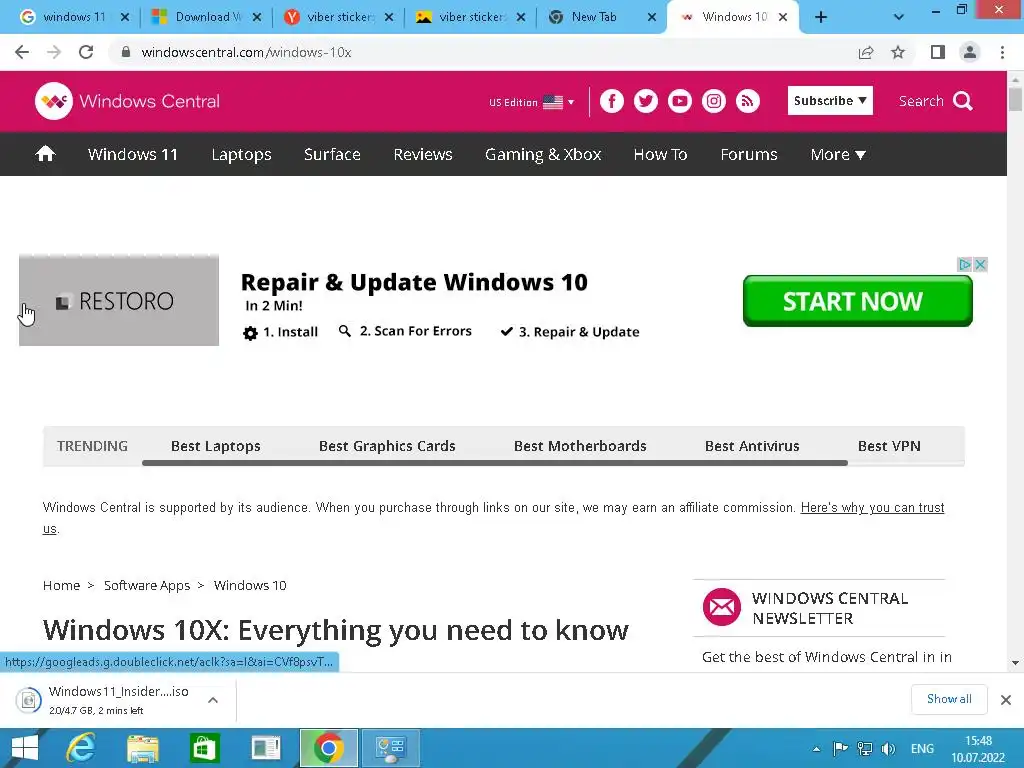Open the Action Center flag icon
The width and height of the screenshot is (1024, 768).
pyautogui.click(x=840, y=749)
